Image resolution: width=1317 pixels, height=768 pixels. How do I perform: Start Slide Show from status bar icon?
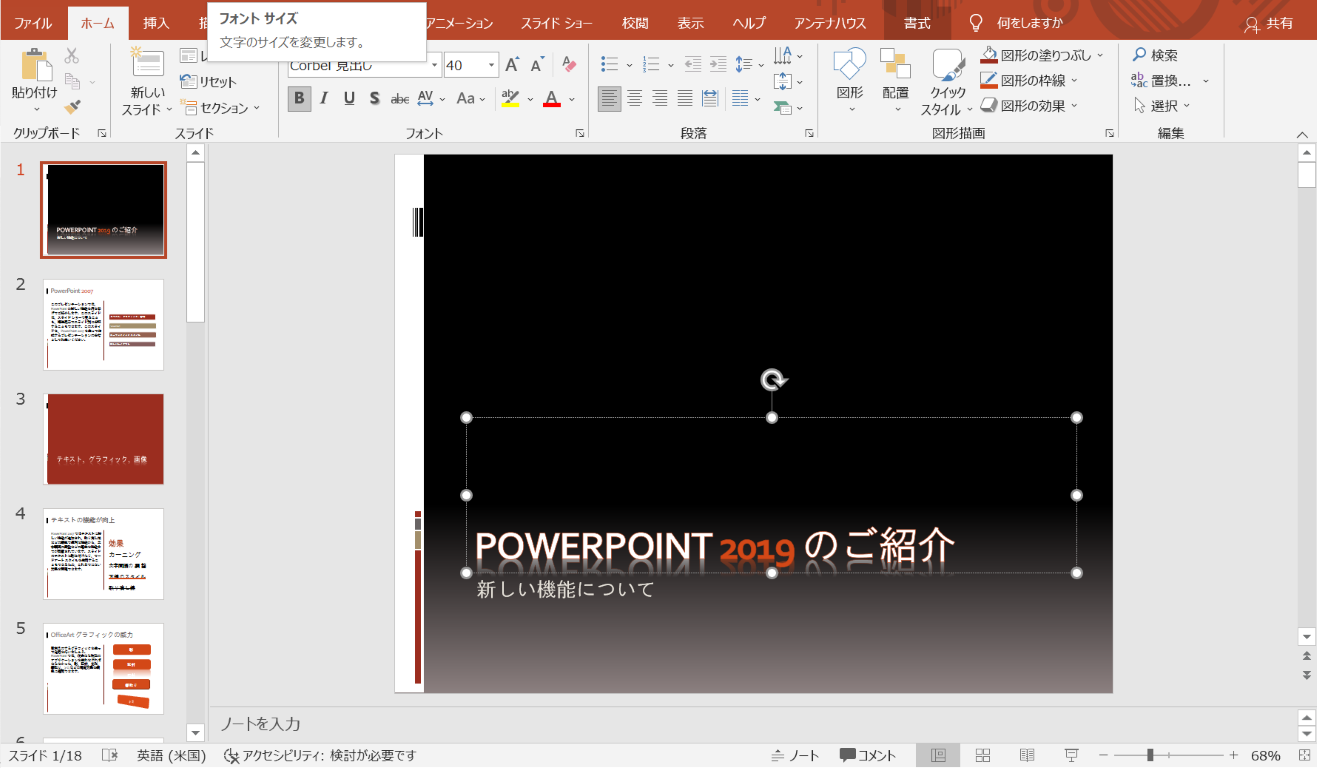pos(1071,755)
